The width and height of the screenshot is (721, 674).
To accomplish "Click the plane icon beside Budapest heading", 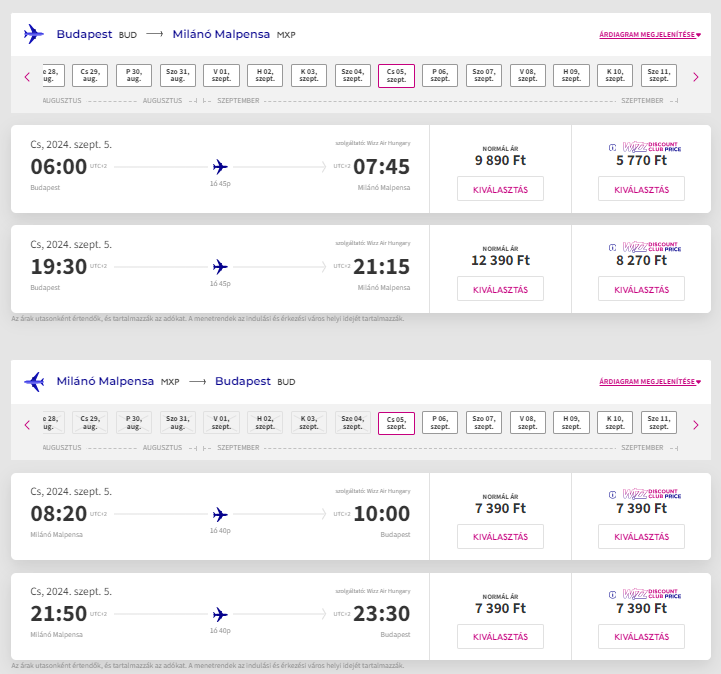I will point(34,34).
